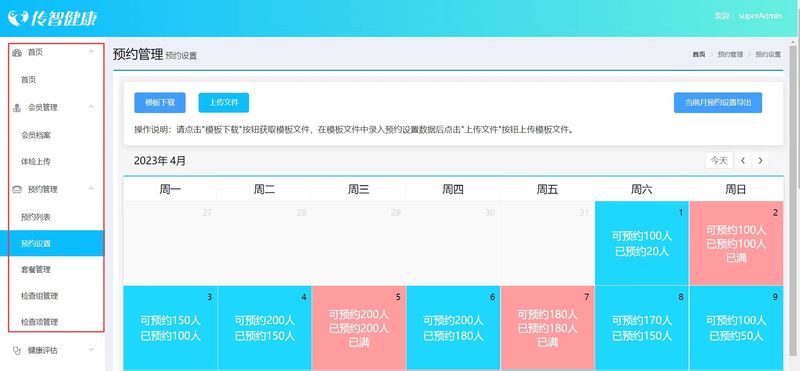Select the 预约设置 sidebar item
The width and height of the screenshot is (800, 371).
[52, 243]
